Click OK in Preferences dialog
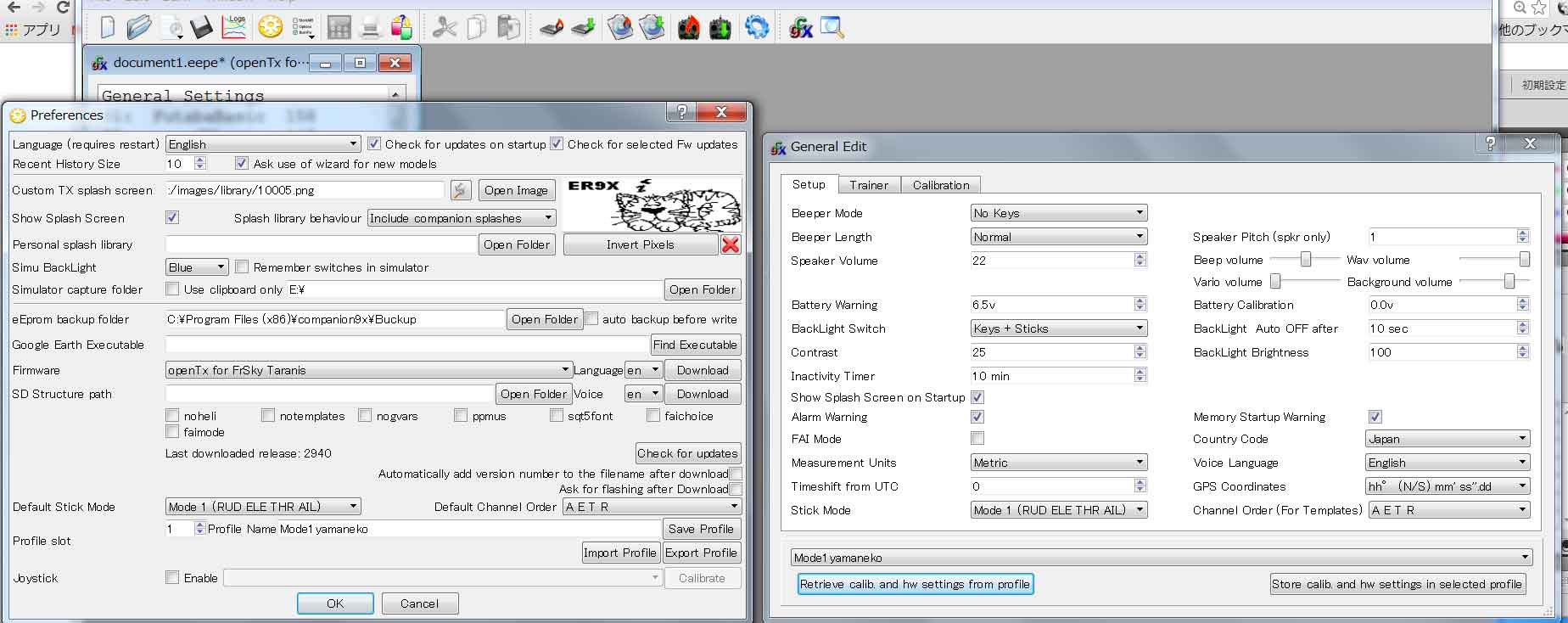The width and height of the screenshot is (1568, 623). point(335,603)
